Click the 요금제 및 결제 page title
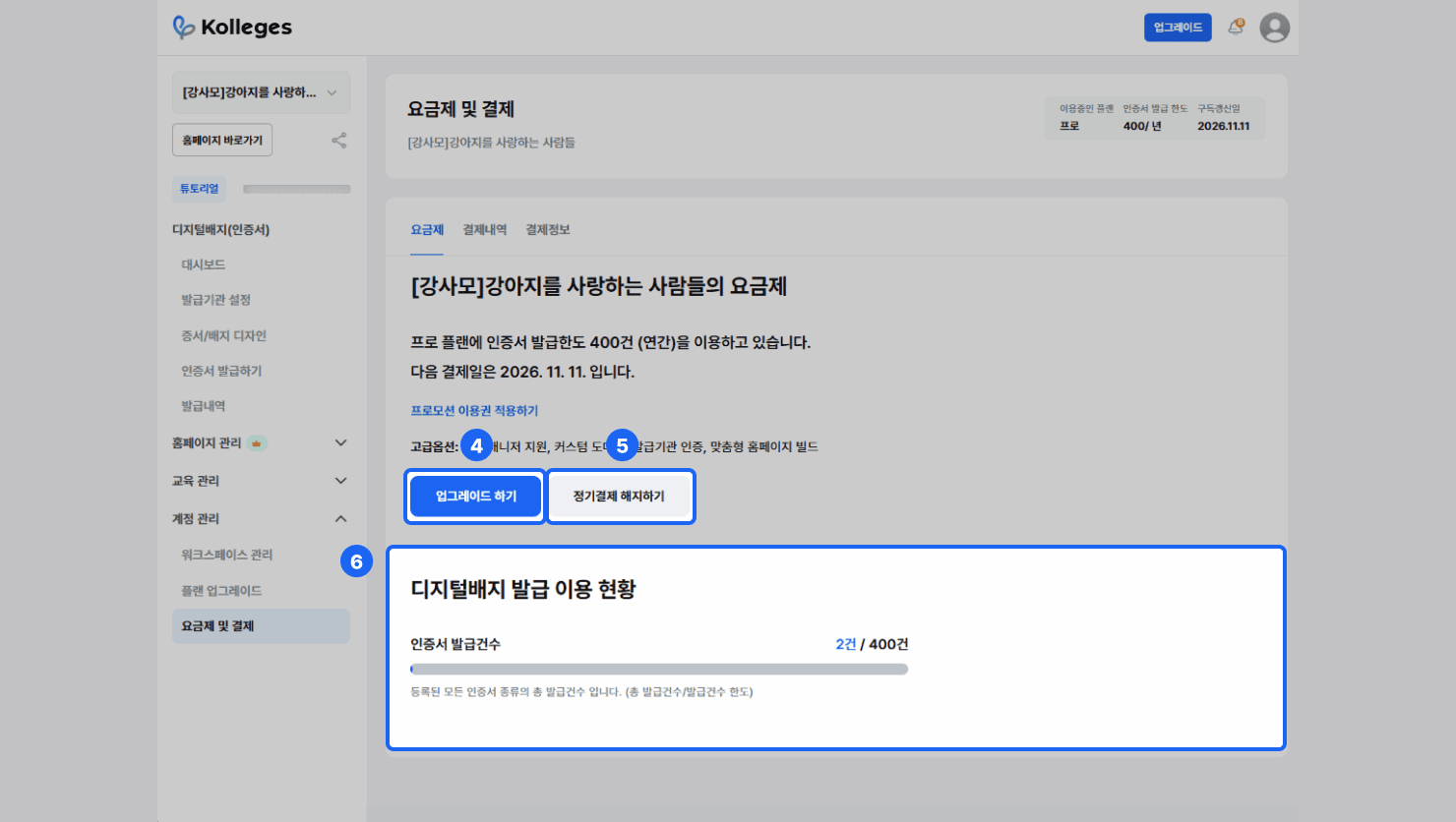This screenshot has height=822, width=1456. click(x=461, y=109)
